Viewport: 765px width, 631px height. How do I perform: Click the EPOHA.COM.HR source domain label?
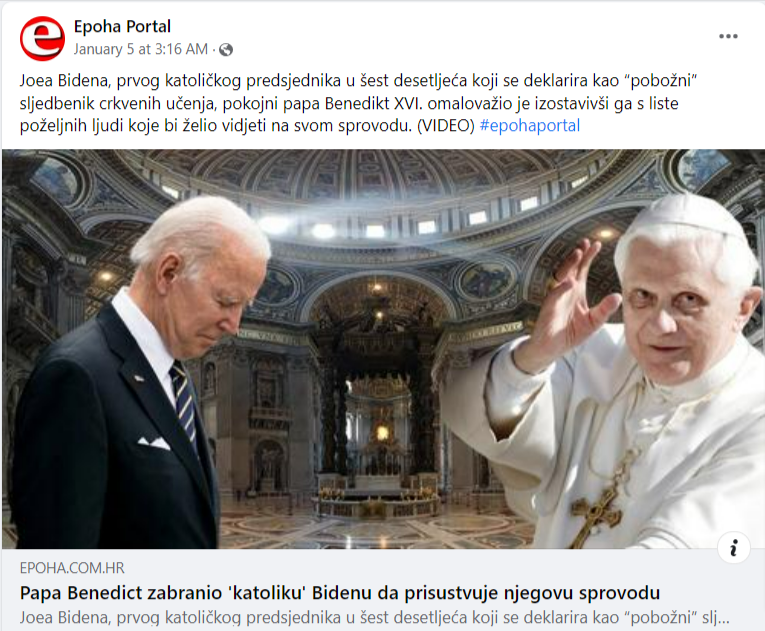pyautogui.click(x=72, y=568)
